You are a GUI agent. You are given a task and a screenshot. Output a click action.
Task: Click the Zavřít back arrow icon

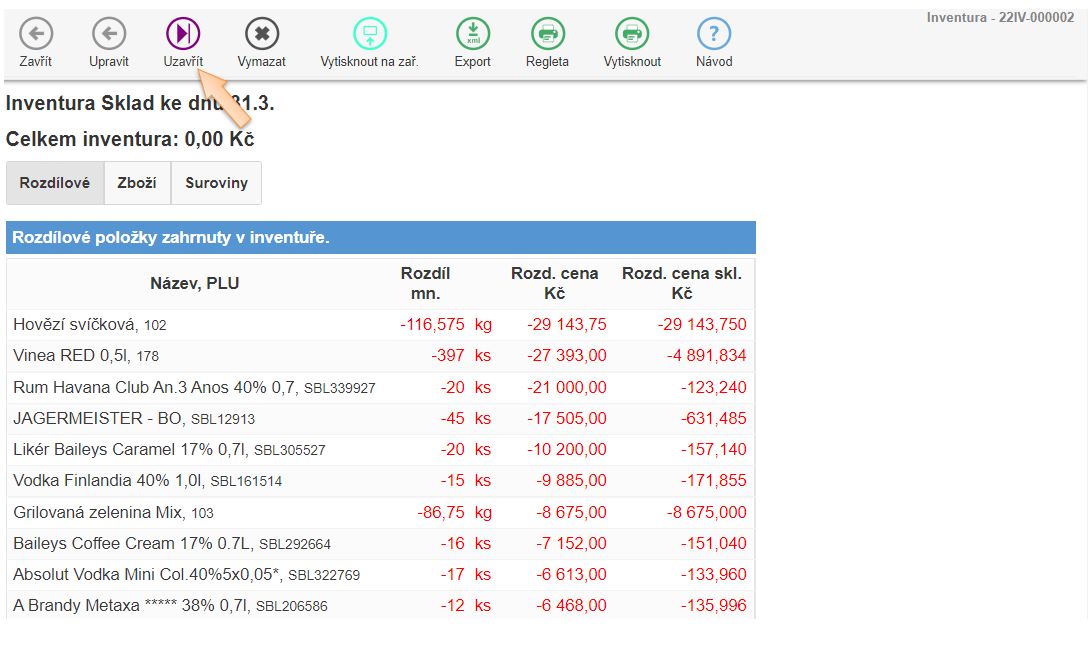36,35
